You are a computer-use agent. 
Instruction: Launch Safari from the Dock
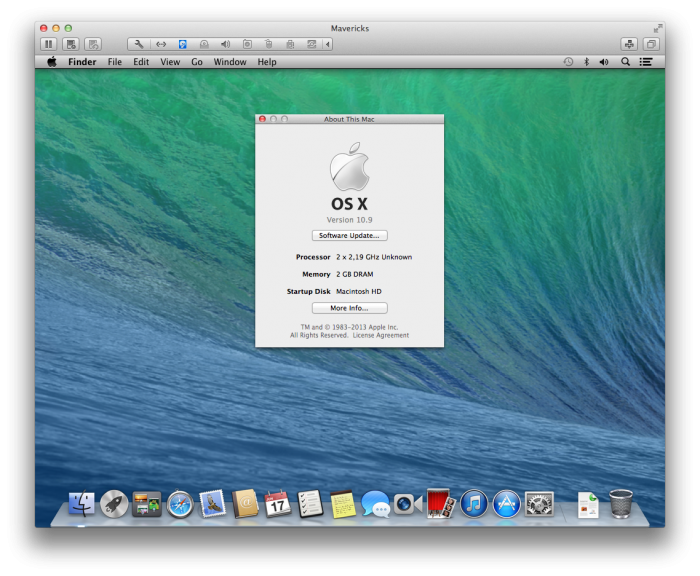[179, 503]
